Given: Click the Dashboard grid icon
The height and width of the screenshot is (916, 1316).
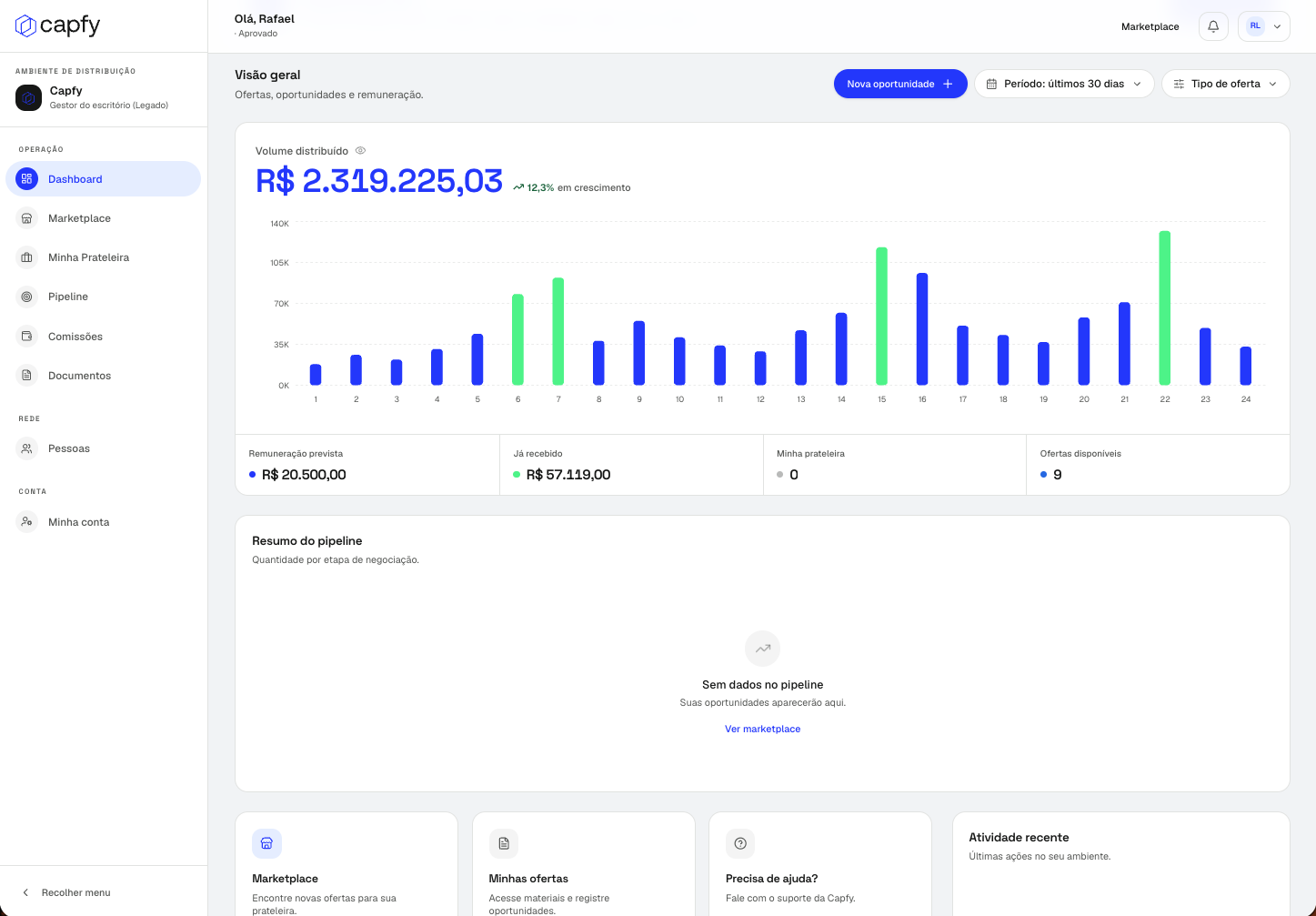Looking at the screenshot, I should click(26, 179).
